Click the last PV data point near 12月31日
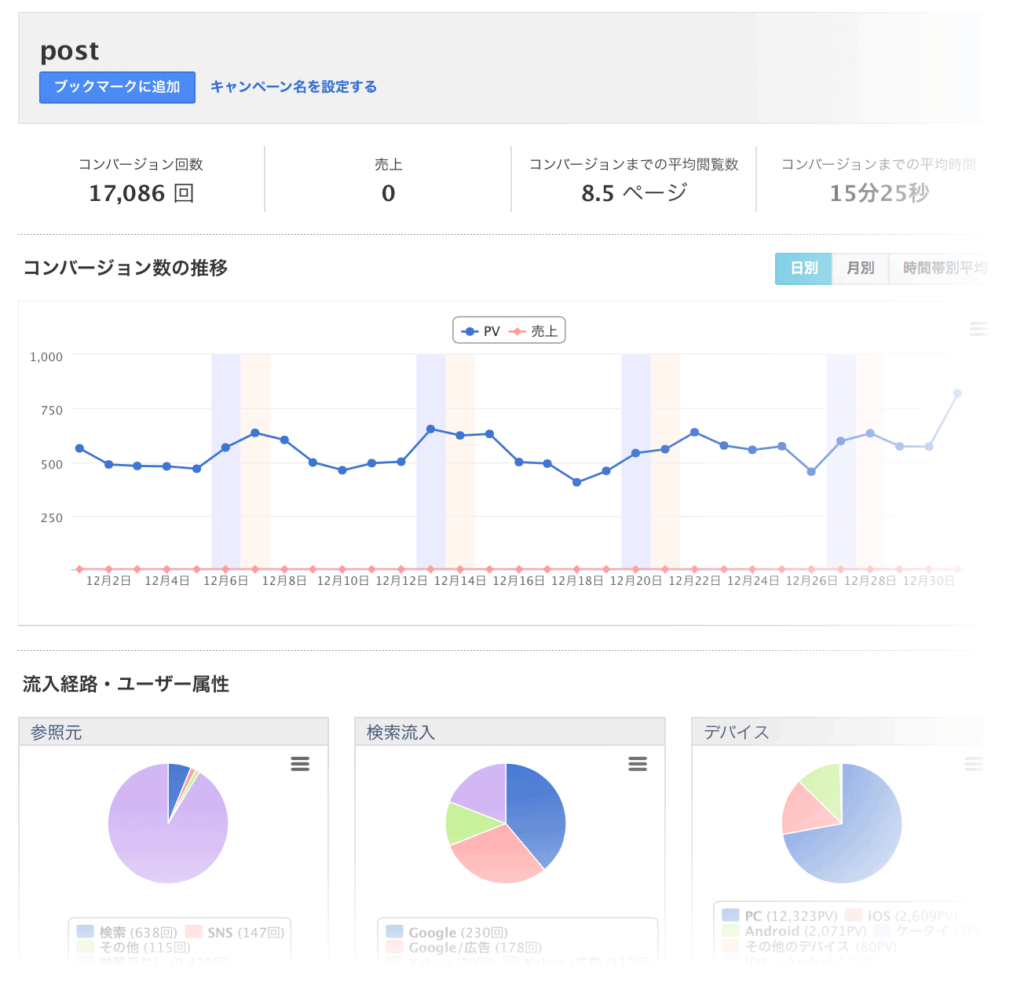The height and width of the screenshot is (983, 1024). point(957,393)
